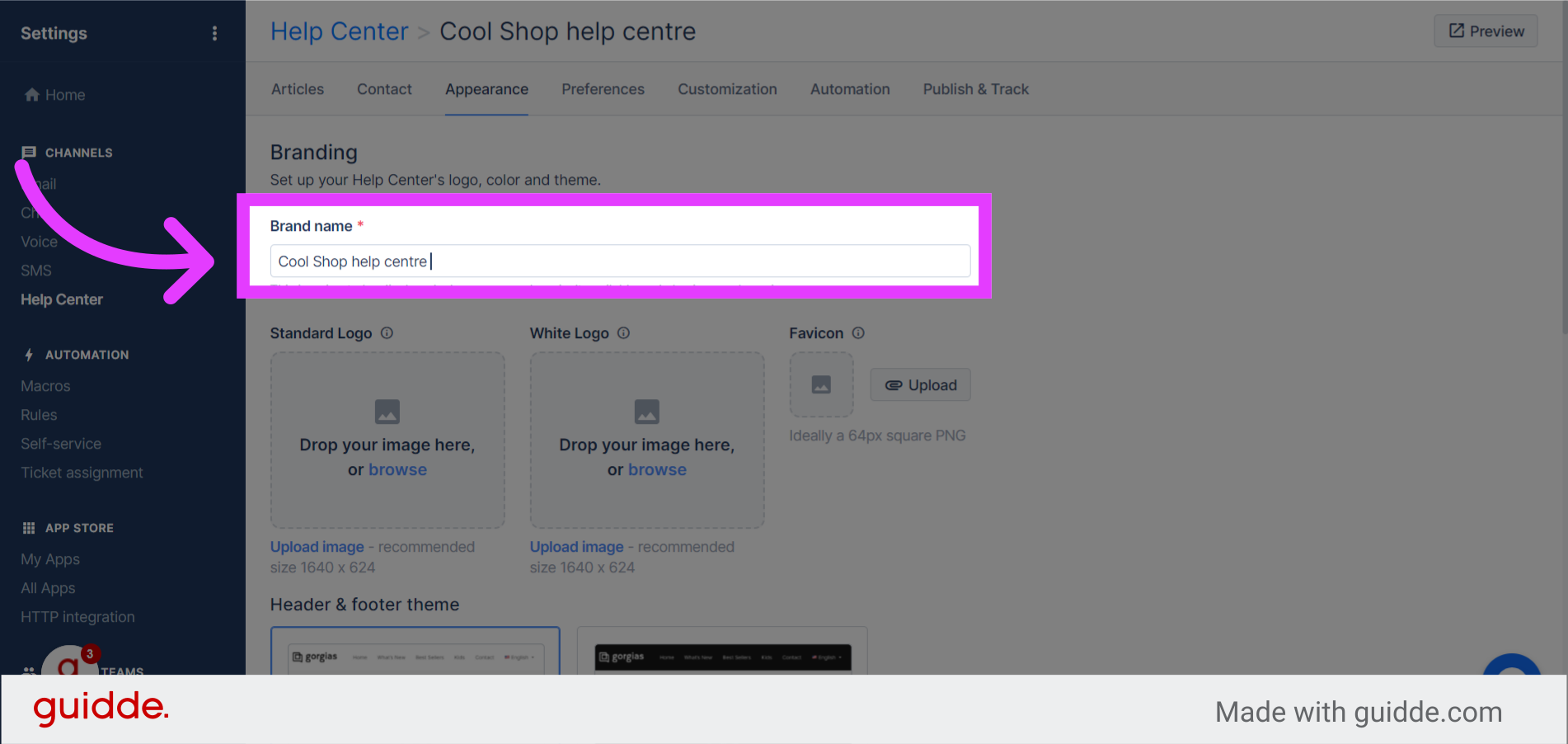Image resolution: width=1568 pixels, height=744 pixels.
Task: Select Help Center in the sidebar
Action: pos(62,299)
